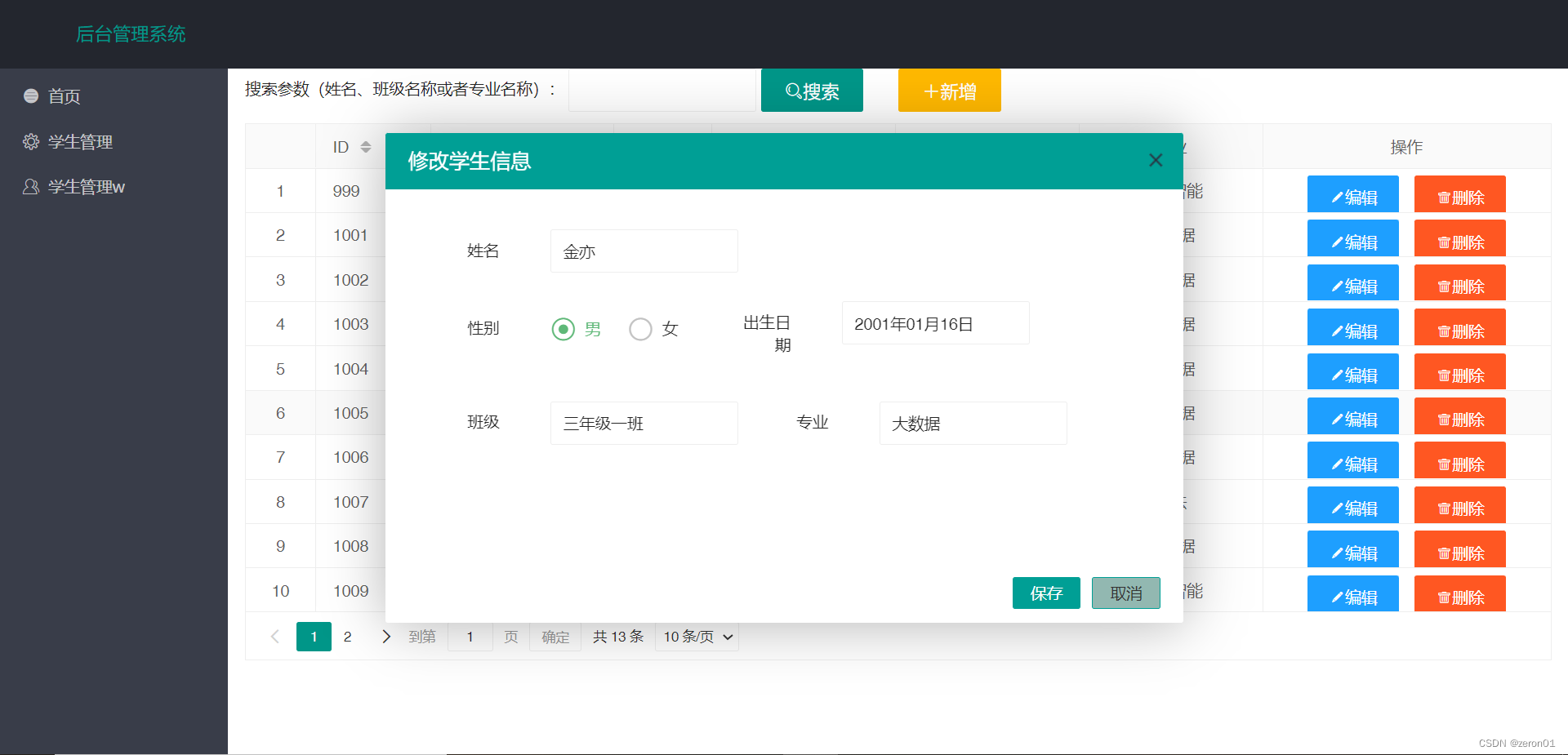1568x755 pixels.
Task: Confirm page jump with 确定 button
Action: point(555,637)
